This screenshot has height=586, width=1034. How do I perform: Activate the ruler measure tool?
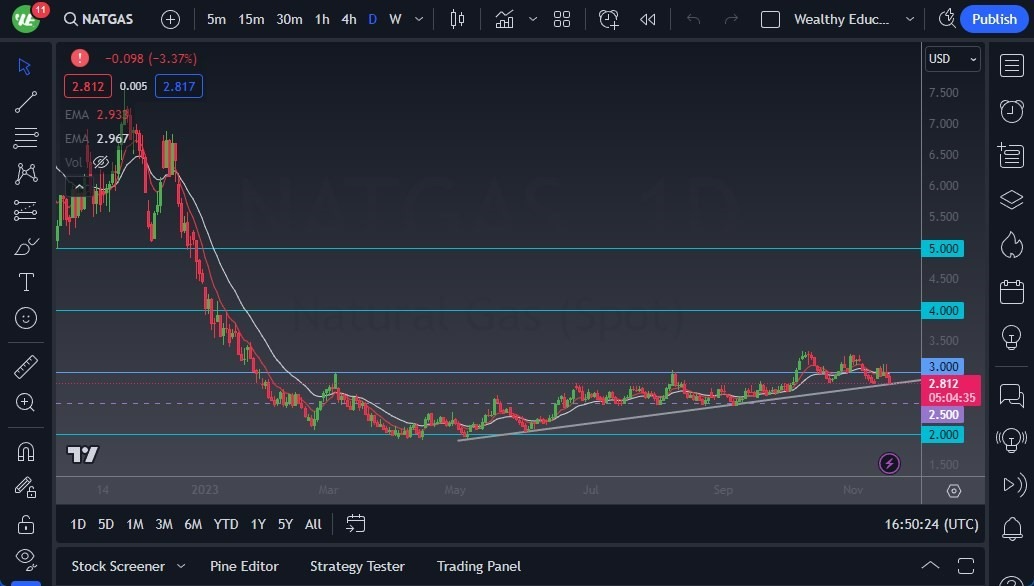click(x=26, y=366)
